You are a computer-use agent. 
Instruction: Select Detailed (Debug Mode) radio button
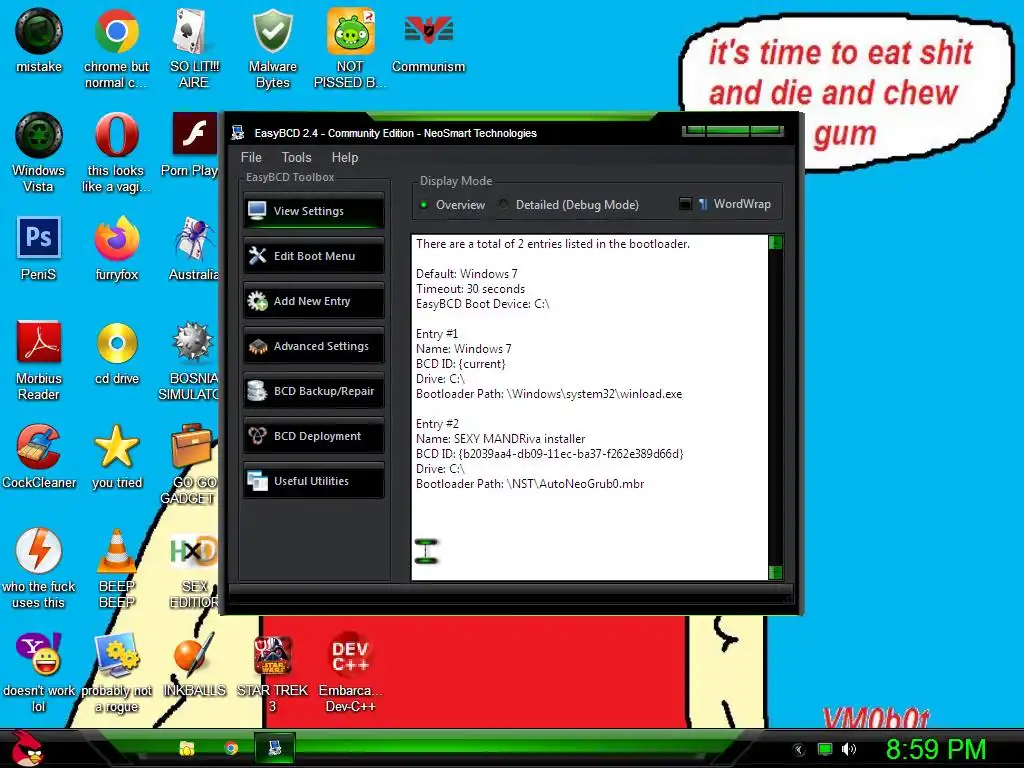[x=504, y=205]
